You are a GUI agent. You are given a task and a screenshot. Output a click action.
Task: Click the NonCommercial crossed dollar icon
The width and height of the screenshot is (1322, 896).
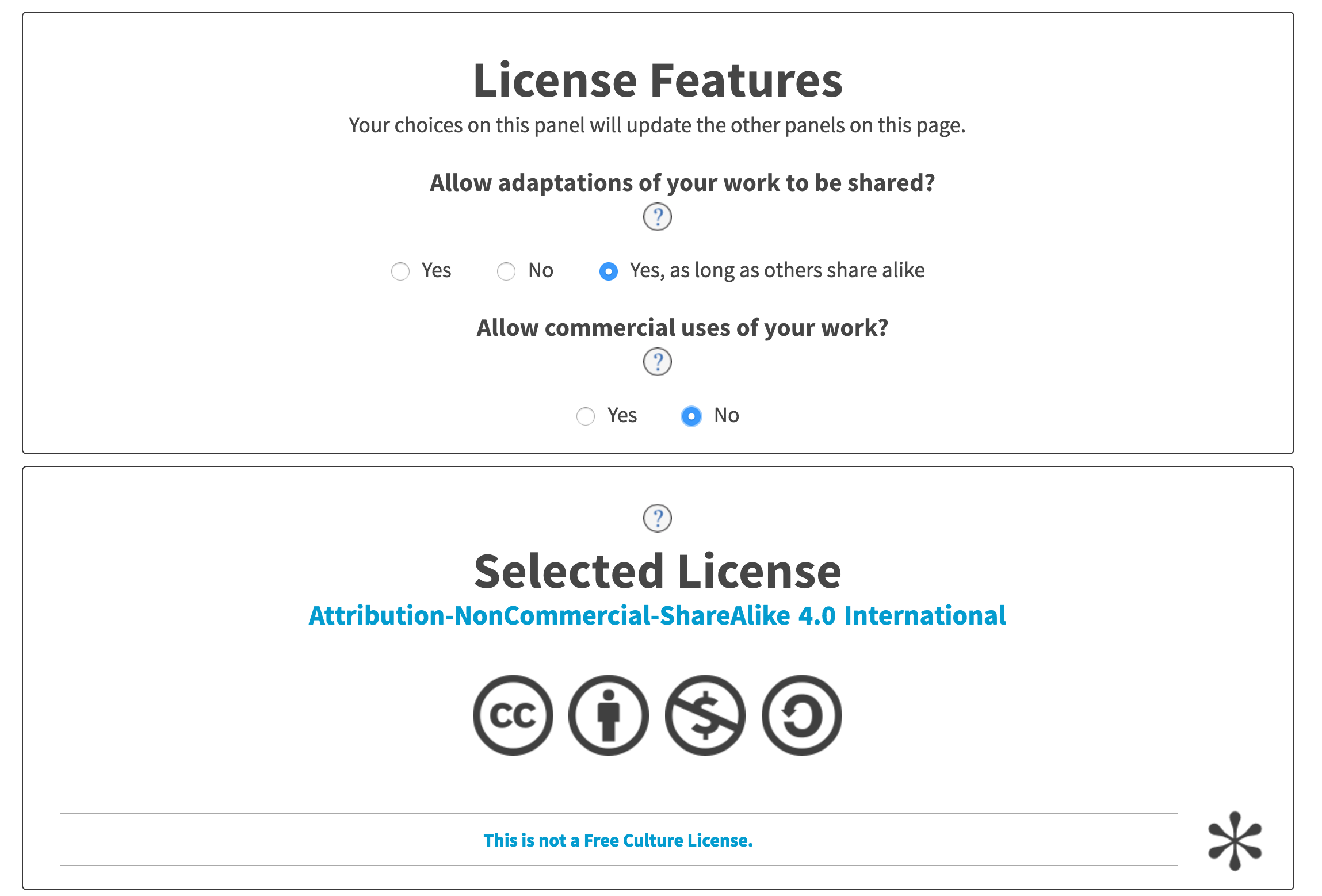(x=705, y=715)
